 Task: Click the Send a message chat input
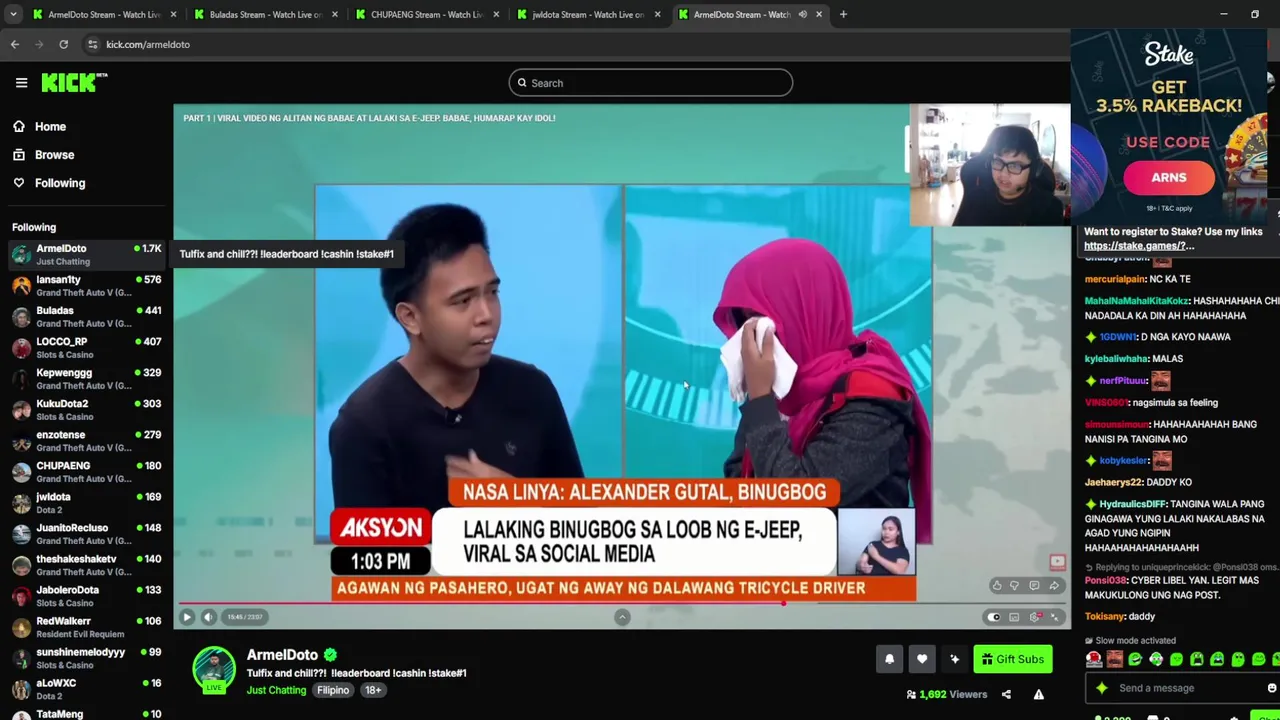1180,688
